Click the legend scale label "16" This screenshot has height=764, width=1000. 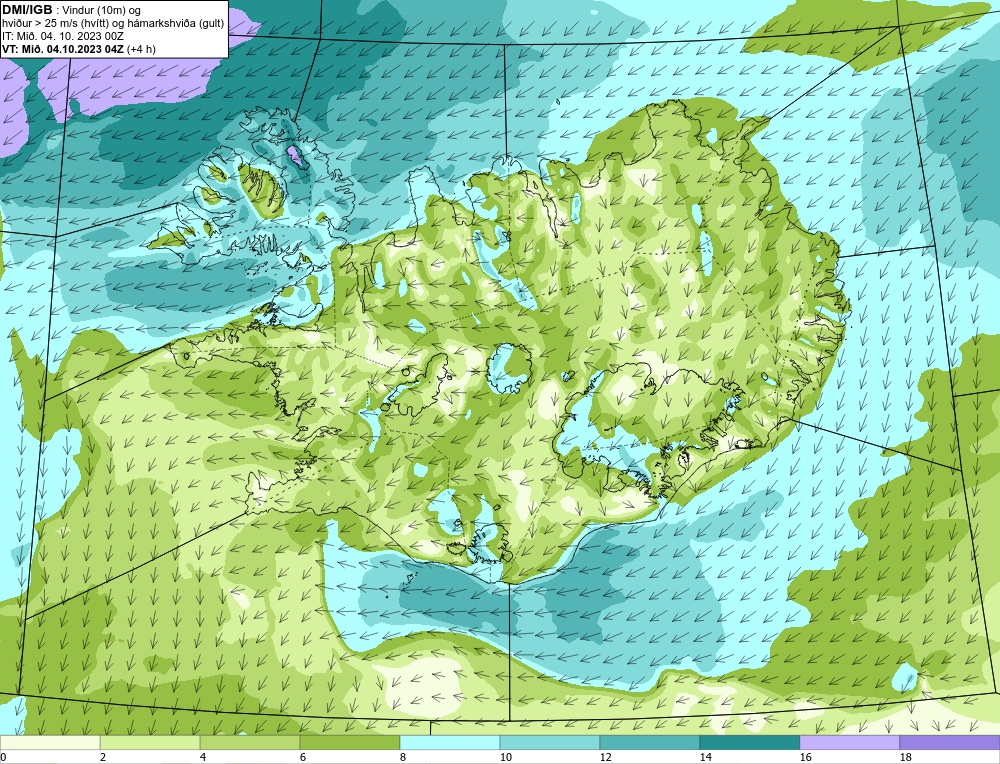[805, 757]
